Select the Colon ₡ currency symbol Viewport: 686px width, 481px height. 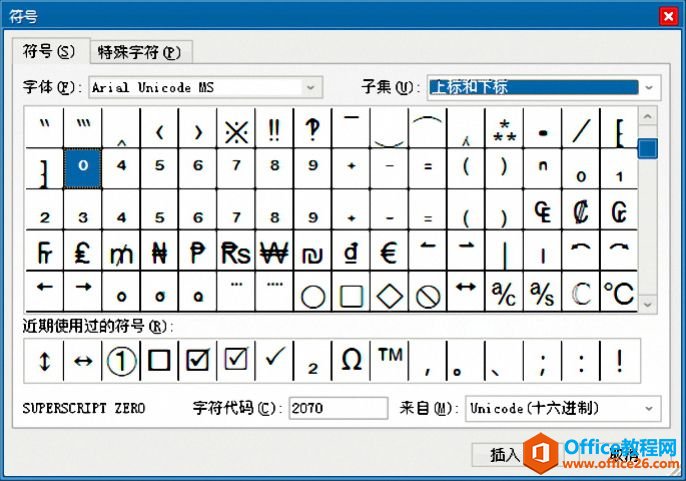pos(581,210)
